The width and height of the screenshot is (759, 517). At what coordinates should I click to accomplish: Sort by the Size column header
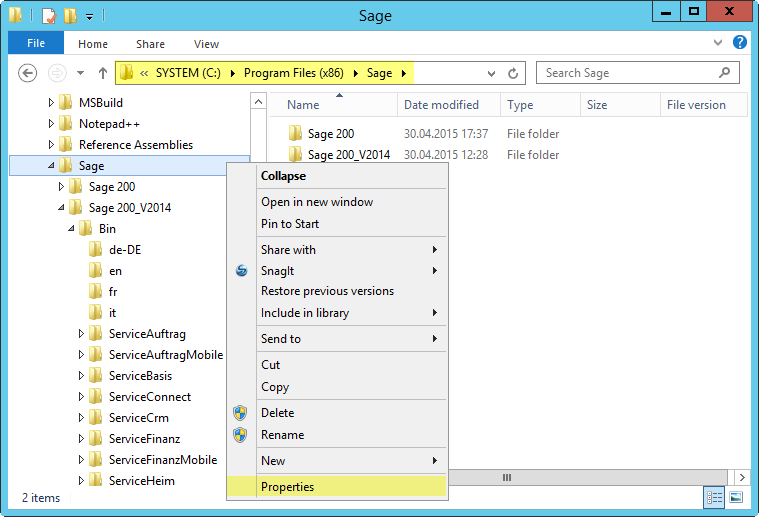(x=621, y=105)
